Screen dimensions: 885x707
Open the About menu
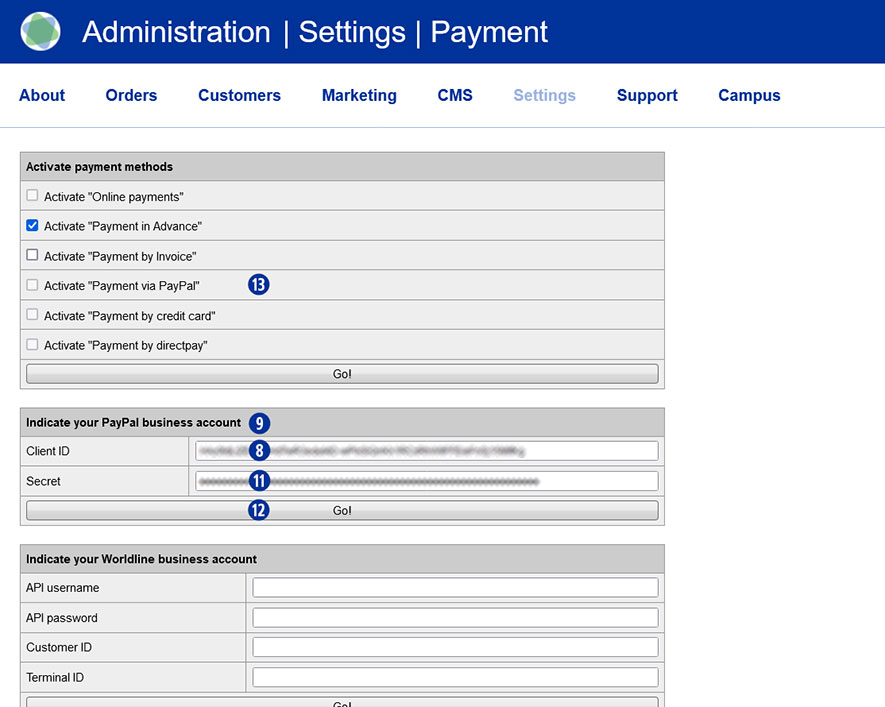click(x=42, y=96)
